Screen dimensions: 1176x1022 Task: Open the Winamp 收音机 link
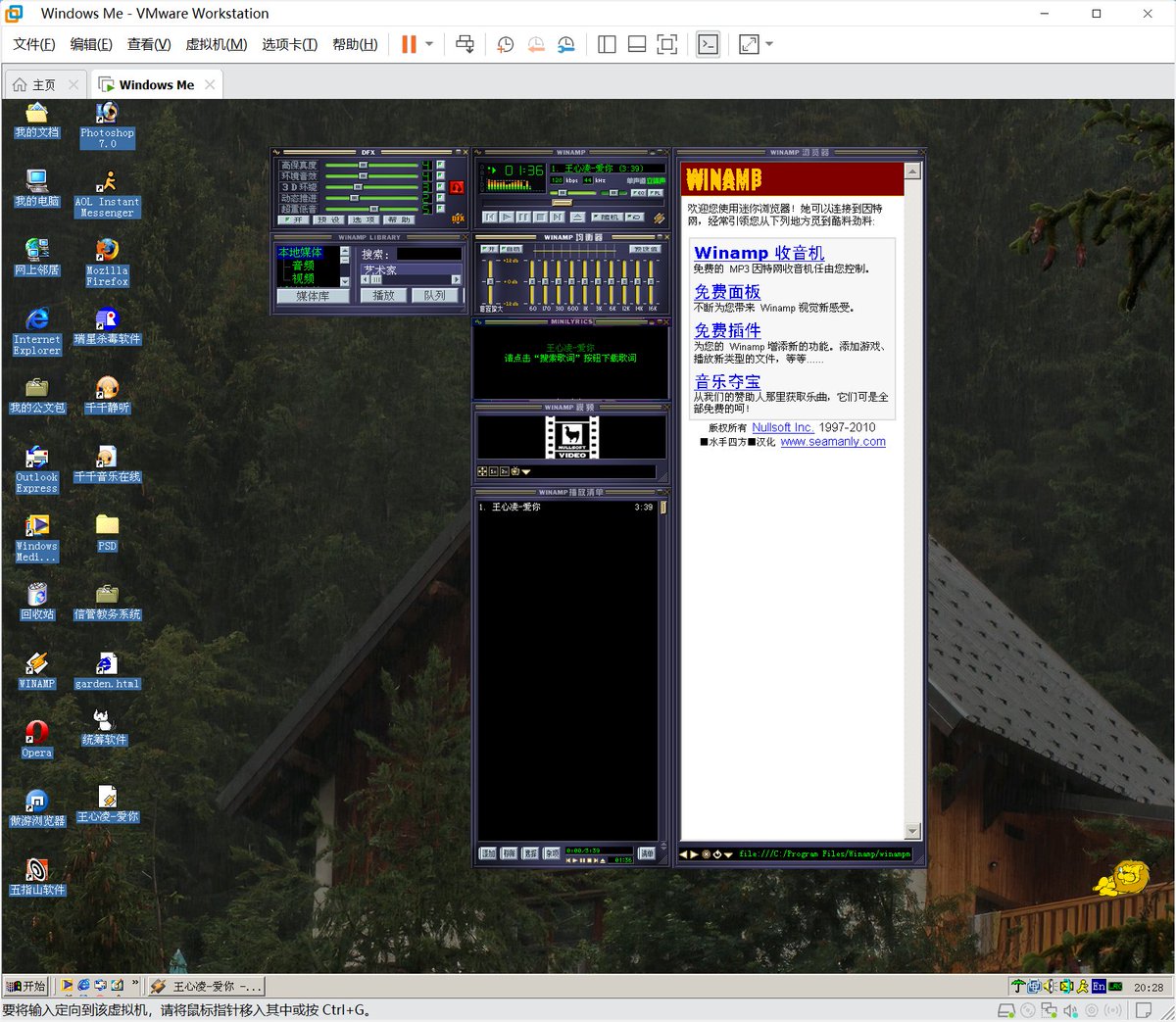[759, 253]
